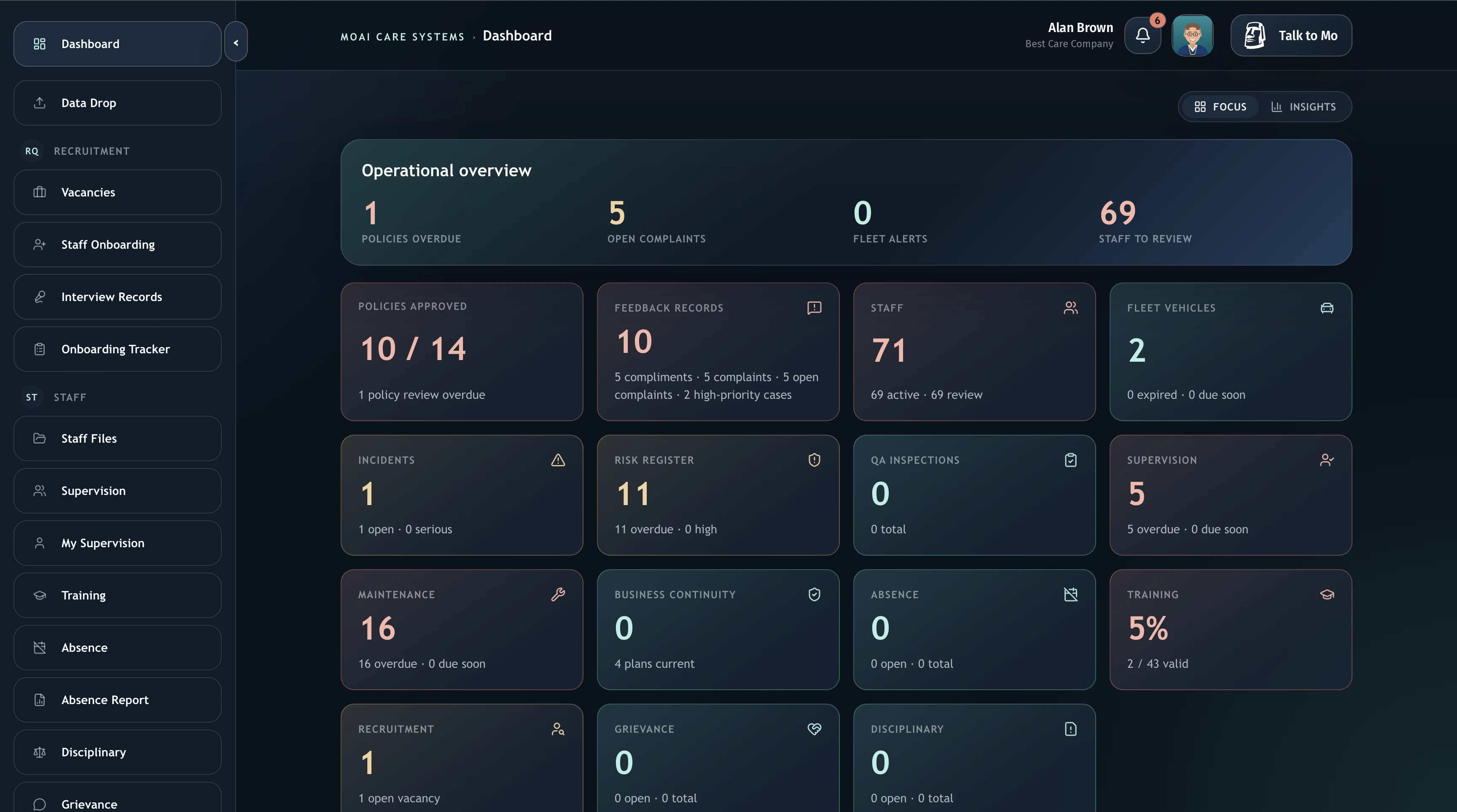Click Alan Brown's profile avatar

pyautogui.click(x=1192, y=35)
